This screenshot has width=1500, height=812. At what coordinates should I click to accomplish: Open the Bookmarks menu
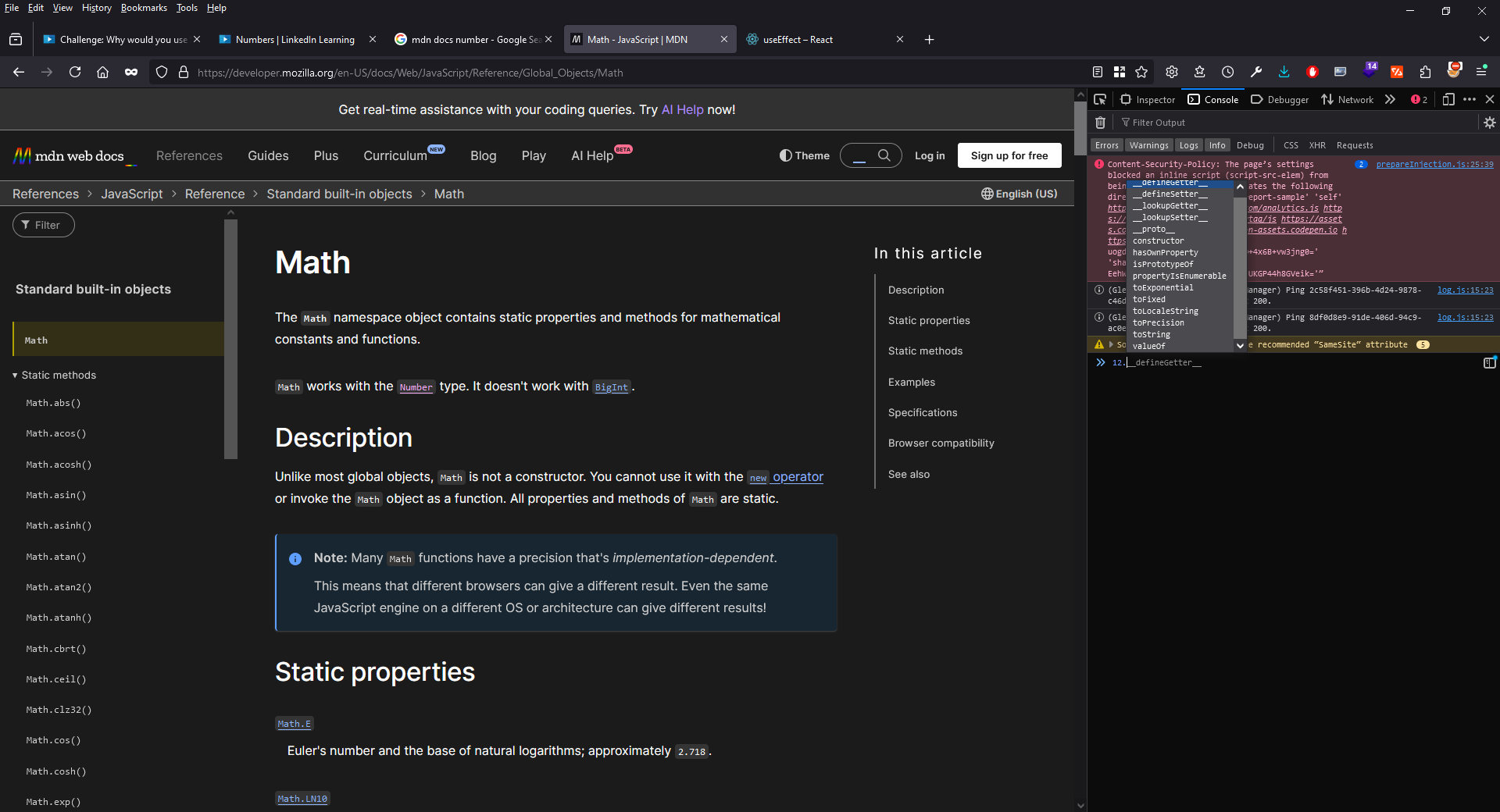tap(144, 8)
